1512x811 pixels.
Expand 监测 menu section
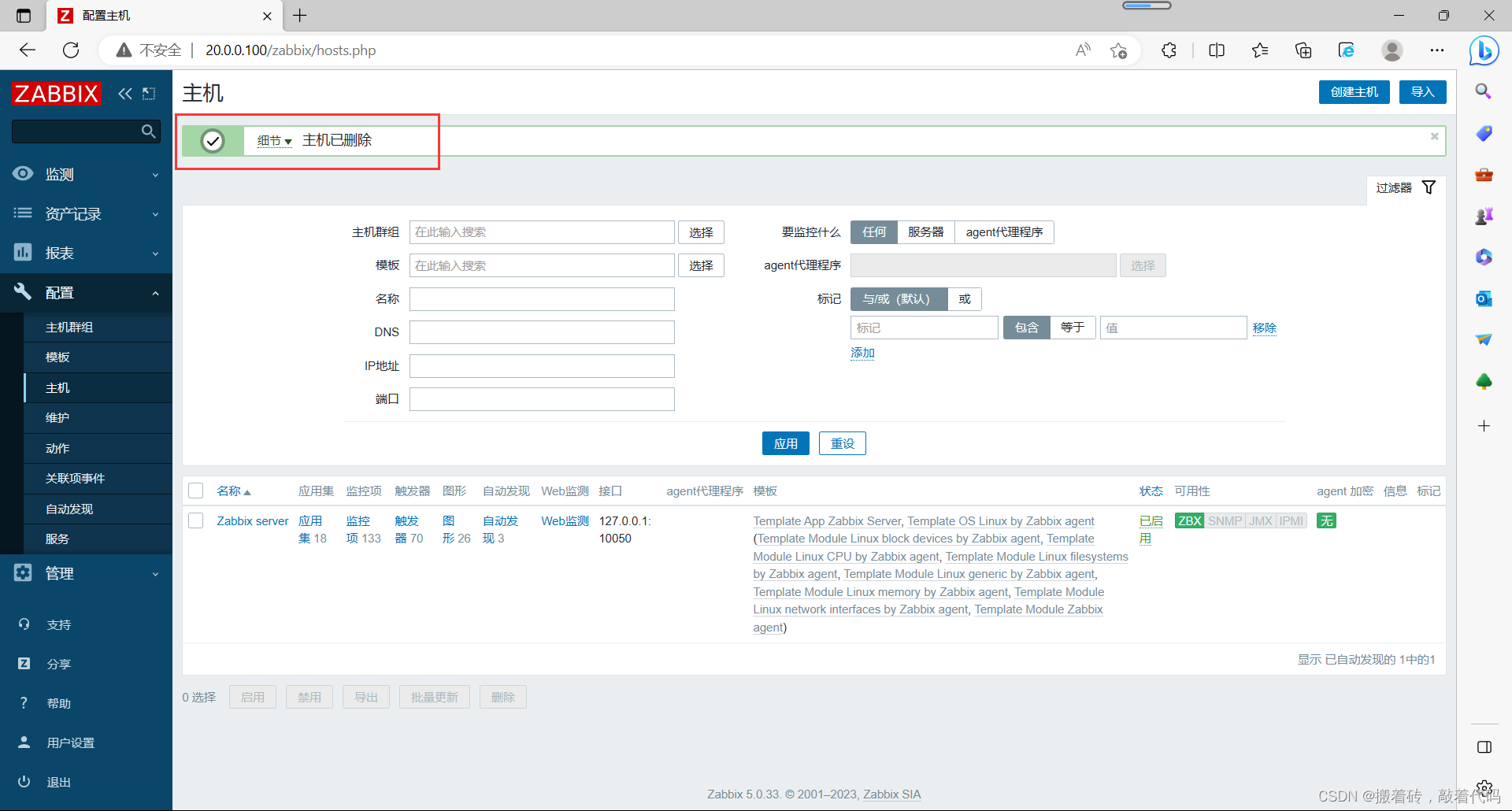coord(86,174)
